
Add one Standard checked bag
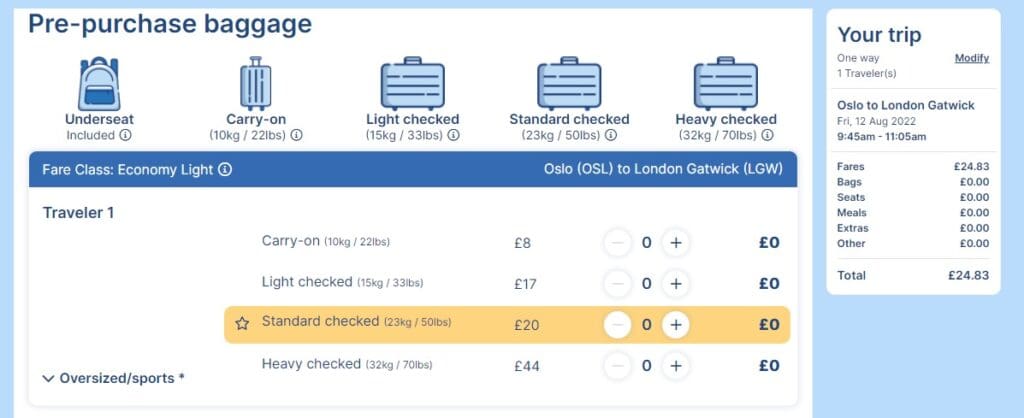676,324
